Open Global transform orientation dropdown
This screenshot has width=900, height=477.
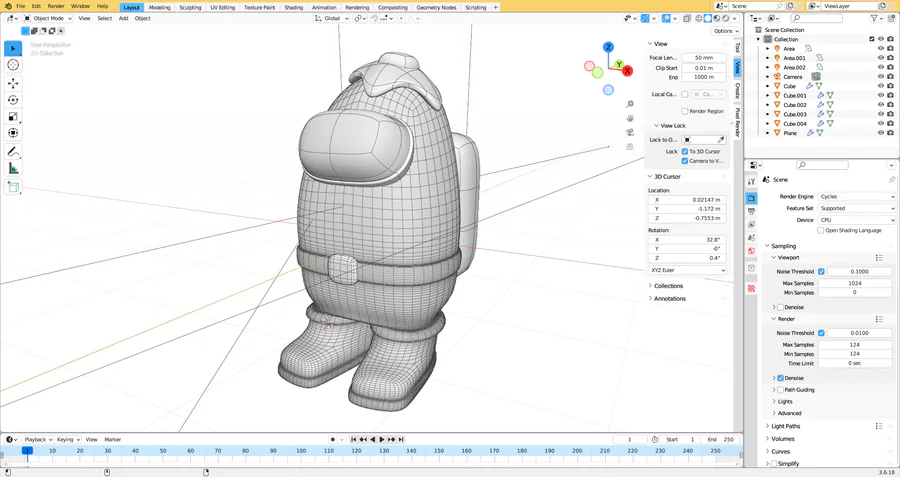pyautogui.click(x=332, y=18)
